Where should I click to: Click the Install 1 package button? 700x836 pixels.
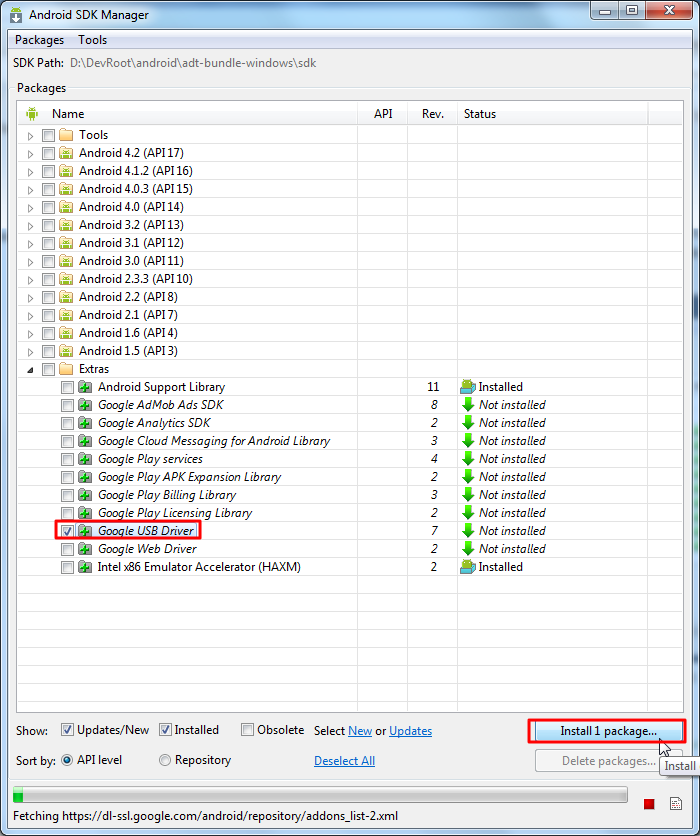[608, 731]
